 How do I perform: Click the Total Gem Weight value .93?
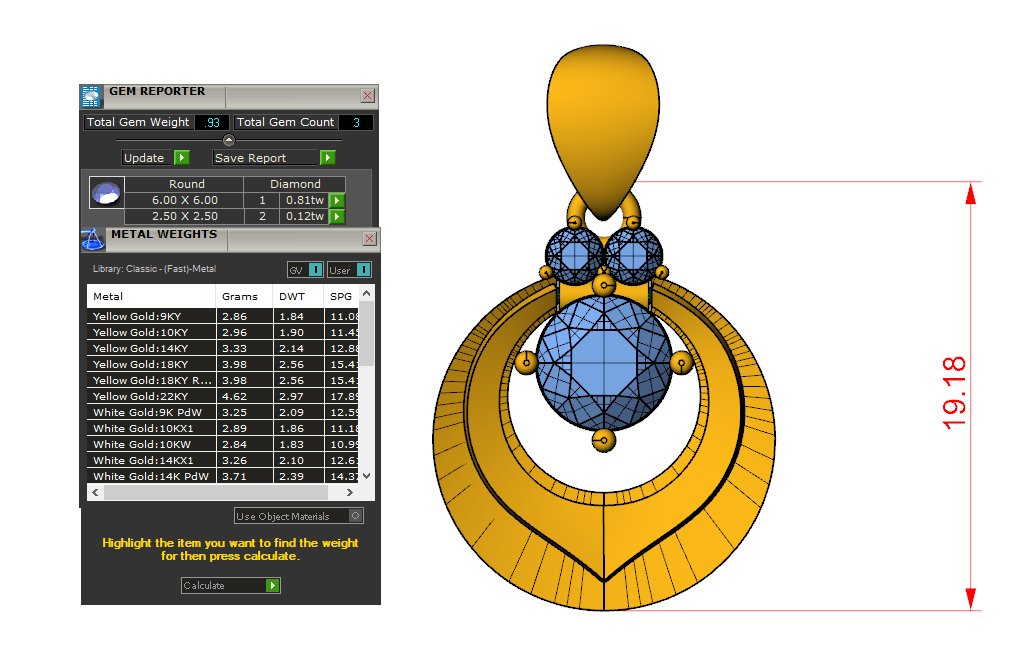[212, 122]
